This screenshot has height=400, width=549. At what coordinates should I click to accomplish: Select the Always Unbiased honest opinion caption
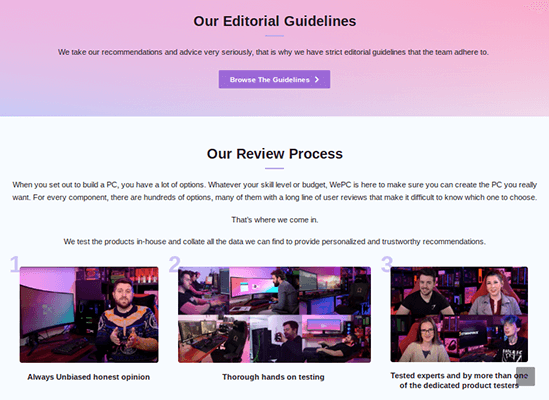89,377
